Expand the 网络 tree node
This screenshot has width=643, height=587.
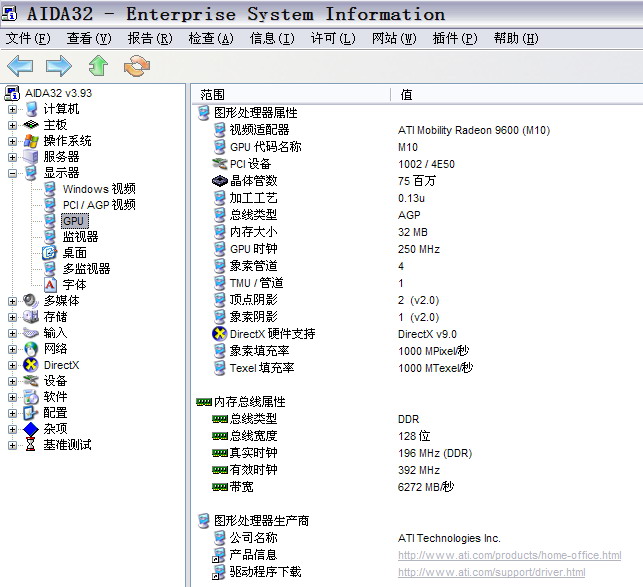coord(12,349)
